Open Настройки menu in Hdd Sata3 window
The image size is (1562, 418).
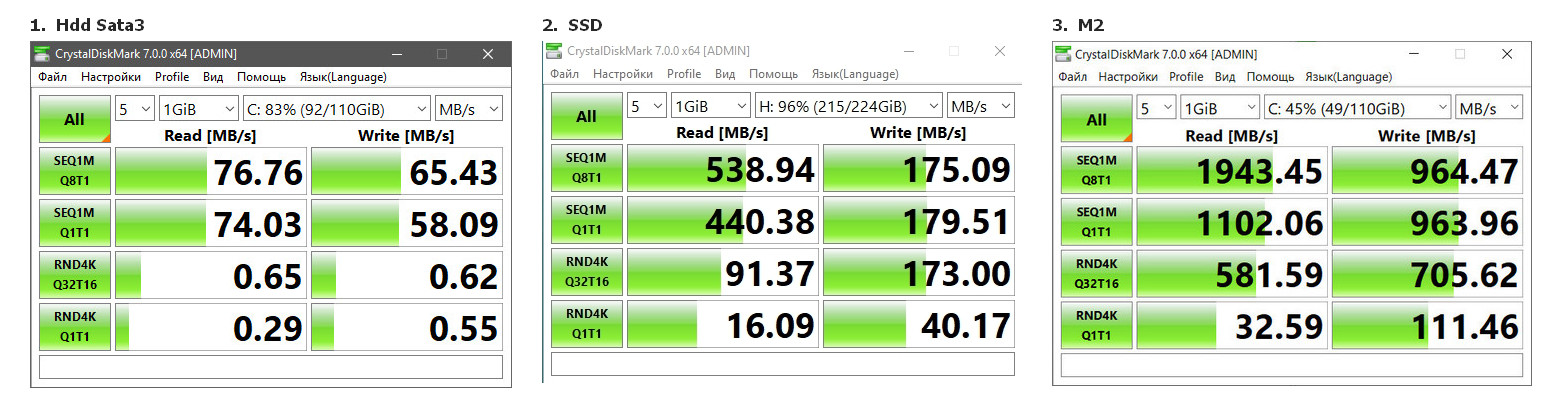coord(111,77)
